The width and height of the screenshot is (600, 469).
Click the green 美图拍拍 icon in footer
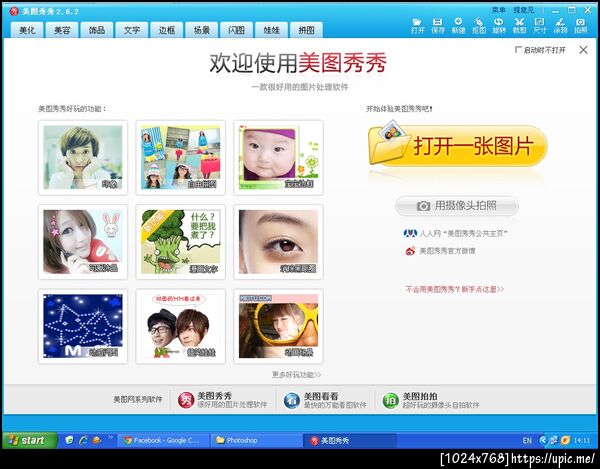coord(390,401)
